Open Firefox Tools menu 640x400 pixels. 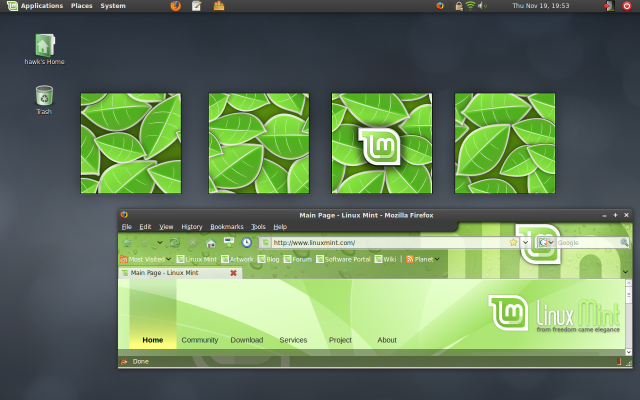pos(258,227)
